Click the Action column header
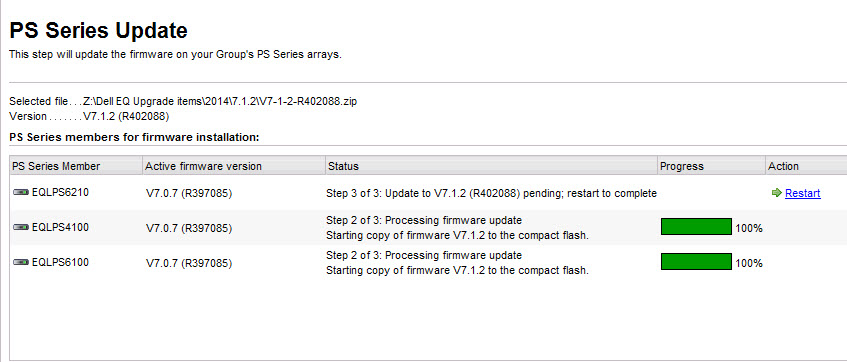Viewport: 847px width, 362px height. click(x=806, y=166)
